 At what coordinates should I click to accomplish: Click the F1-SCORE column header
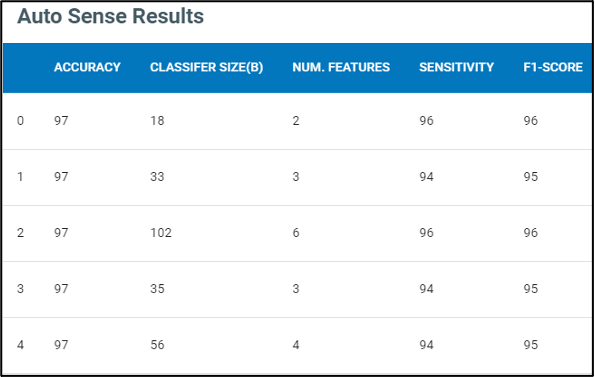(553, 67)
